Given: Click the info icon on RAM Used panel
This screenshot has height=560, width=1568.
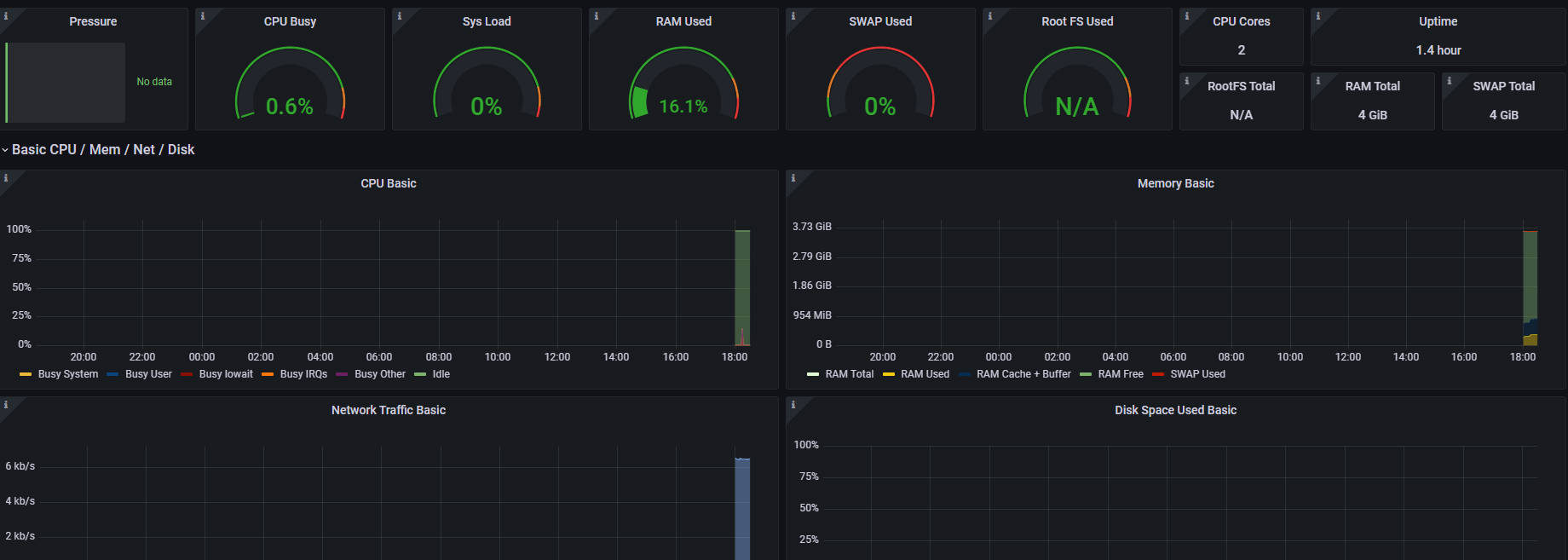Looking at the screenshot, I should pos(596,15).
